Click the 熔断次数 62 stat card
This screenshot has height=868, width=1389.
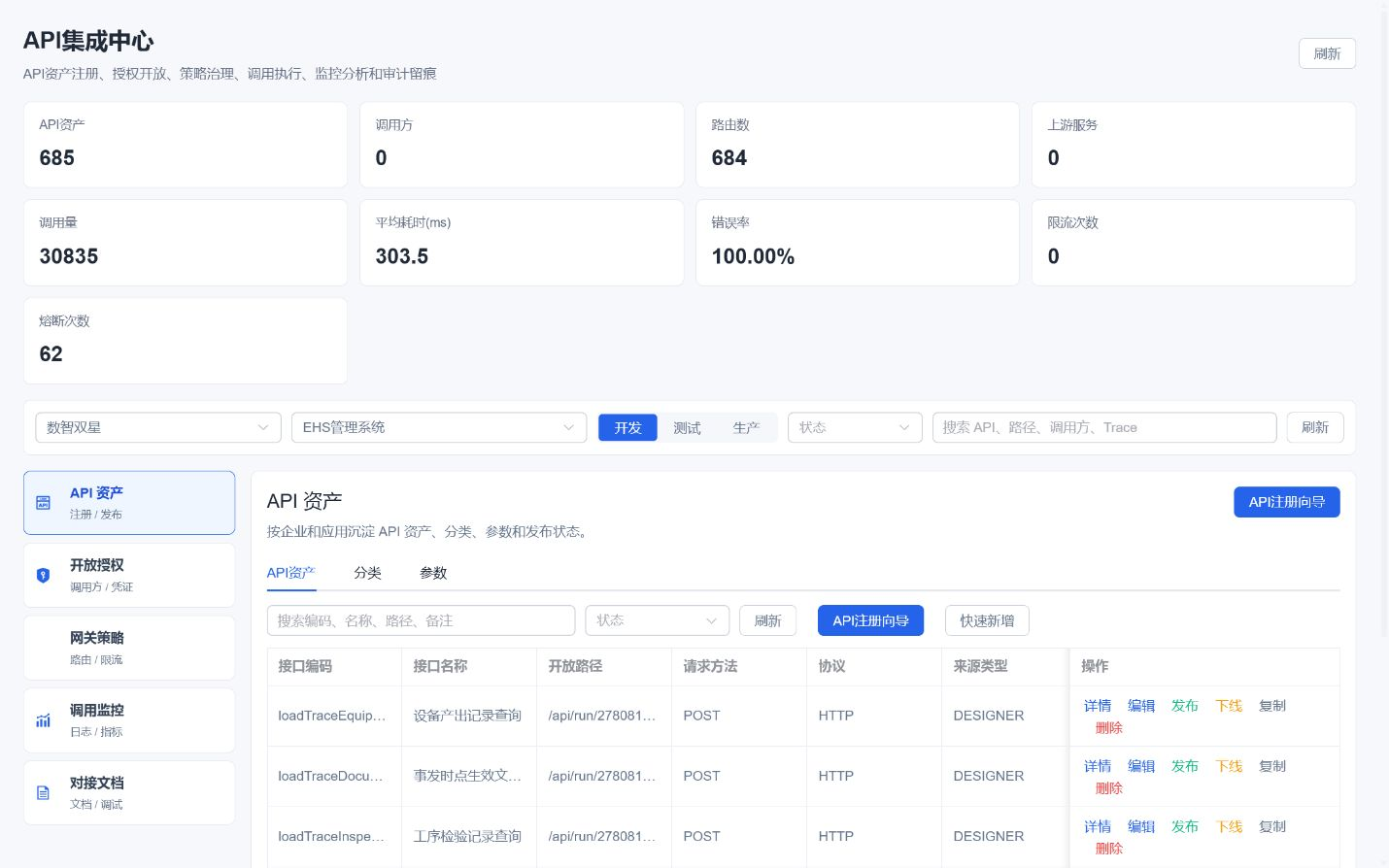[x=186, y=341]
